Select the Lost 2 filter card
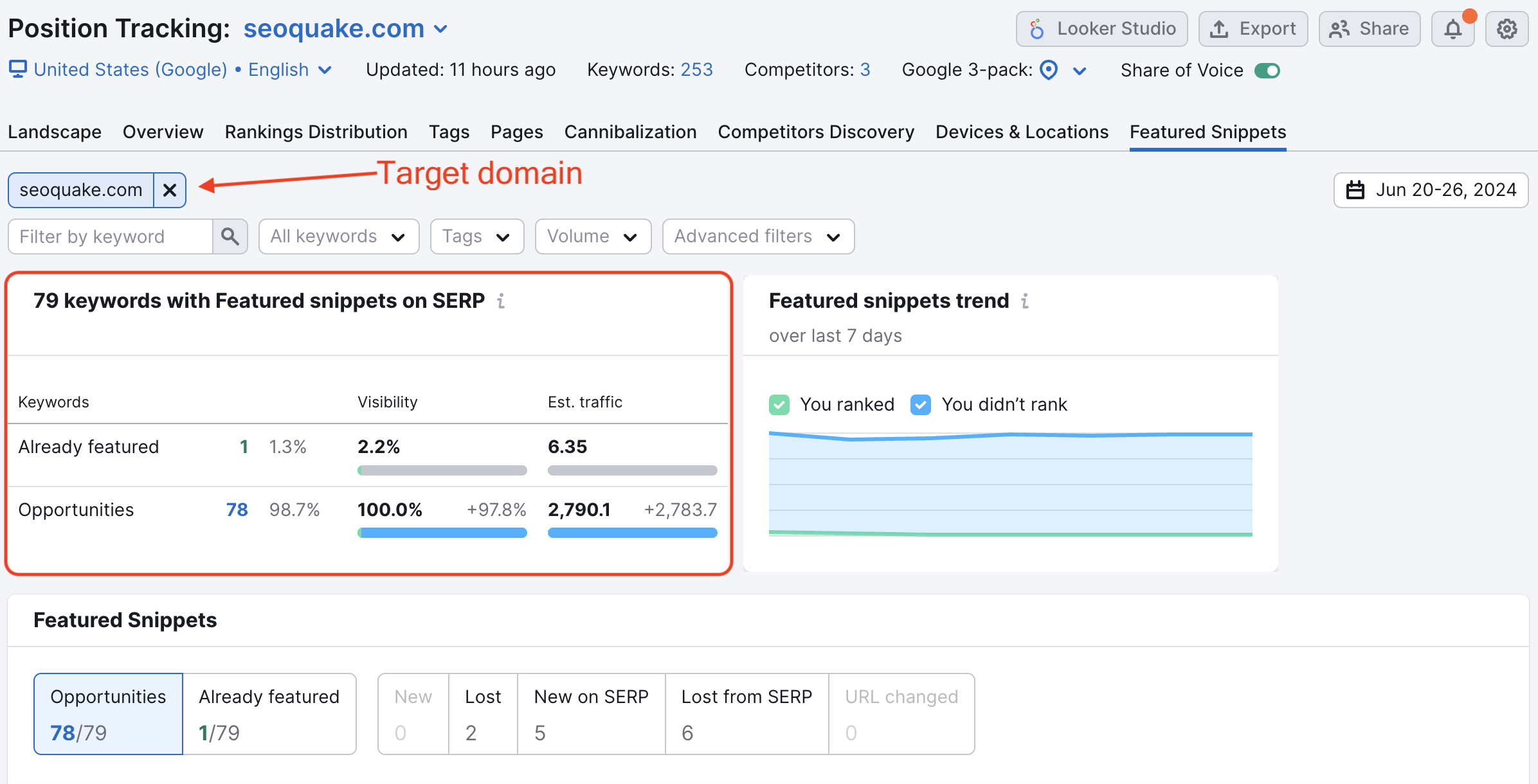The width and height of the screenshot is (1538, 784). coord(484,714)
